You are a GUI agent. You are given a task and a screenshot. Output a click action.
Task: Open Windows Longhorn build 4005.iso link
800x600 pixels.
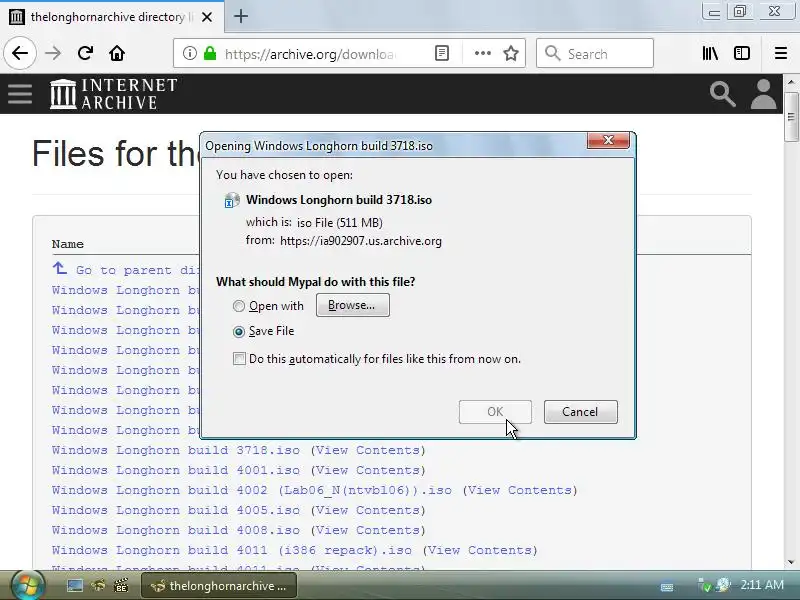pyautogui.click(x=176, y=510)
